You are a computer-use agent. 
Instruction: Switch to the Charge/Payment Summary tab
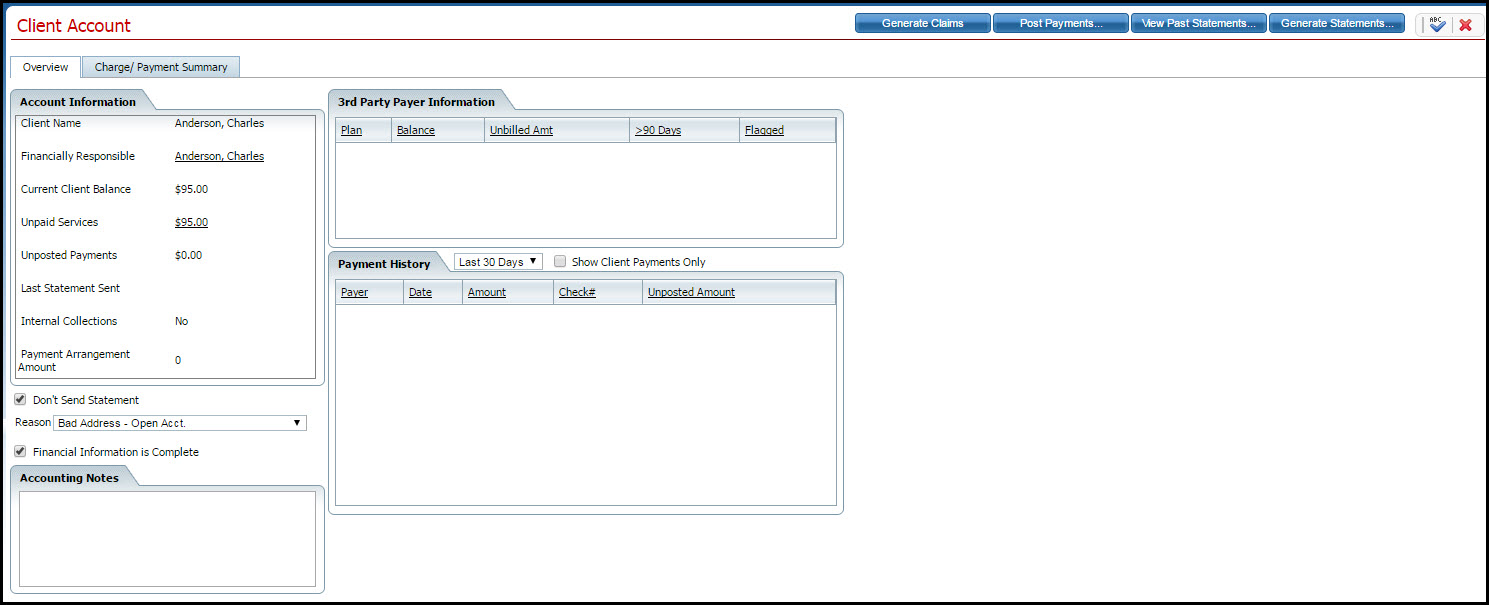click(x=160, y=66)
